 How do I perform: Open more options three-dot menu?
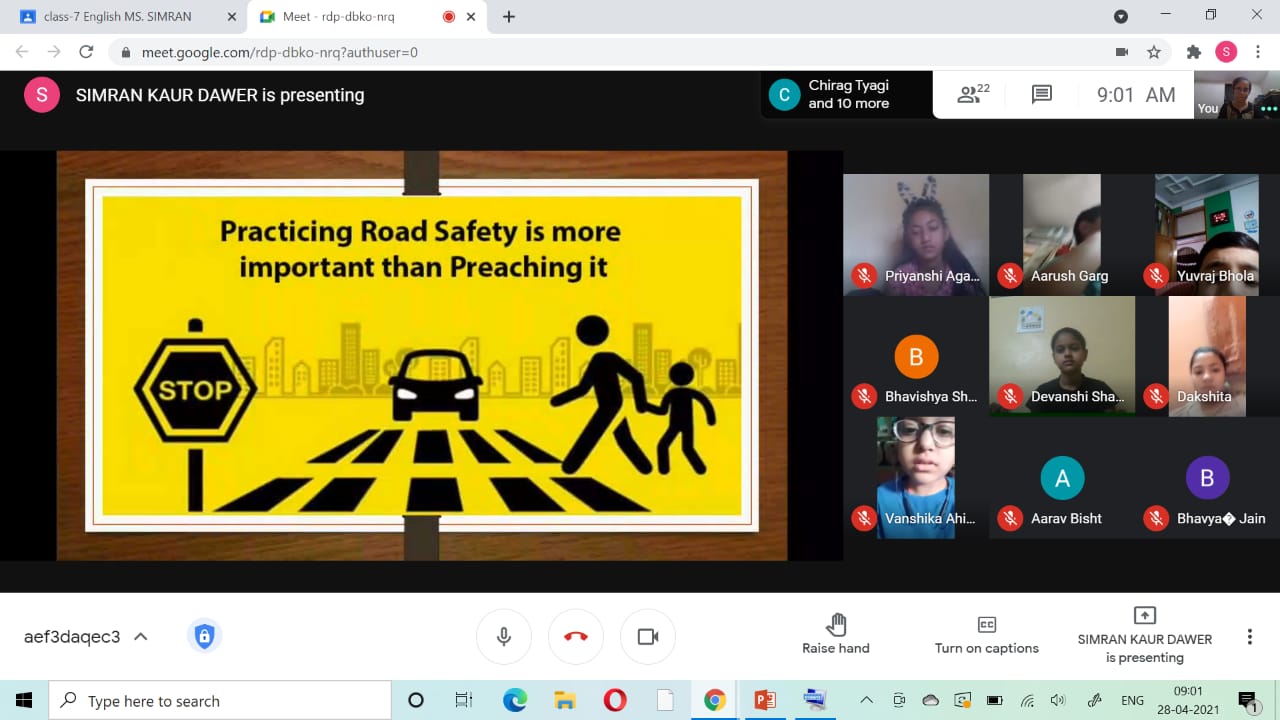[1249, 637]
